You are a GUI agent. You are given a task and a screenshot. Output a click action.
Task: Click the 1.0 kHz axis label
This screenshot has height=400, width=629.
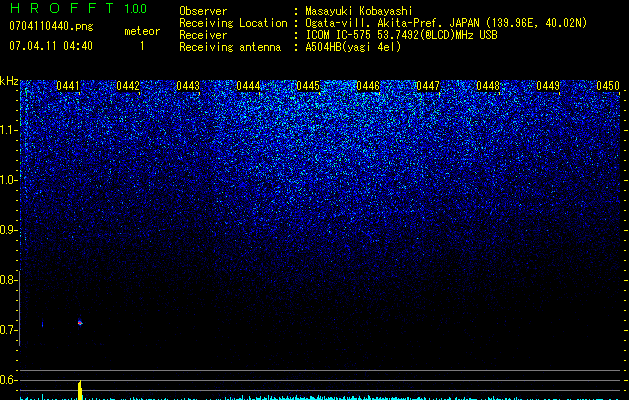(x=8, y=180)
